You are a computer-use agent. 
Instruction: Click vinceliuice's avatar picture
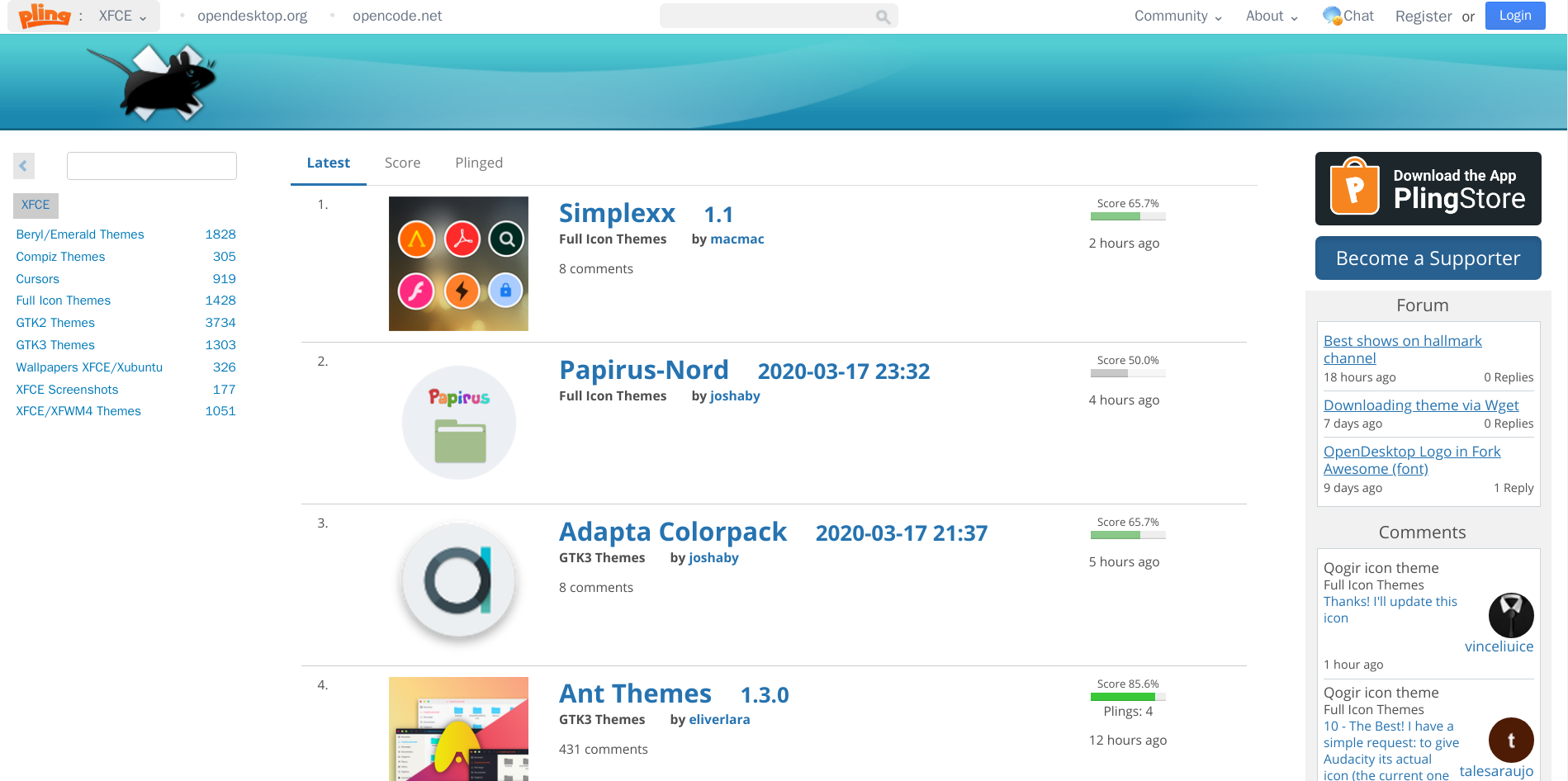coord(1510,615)
